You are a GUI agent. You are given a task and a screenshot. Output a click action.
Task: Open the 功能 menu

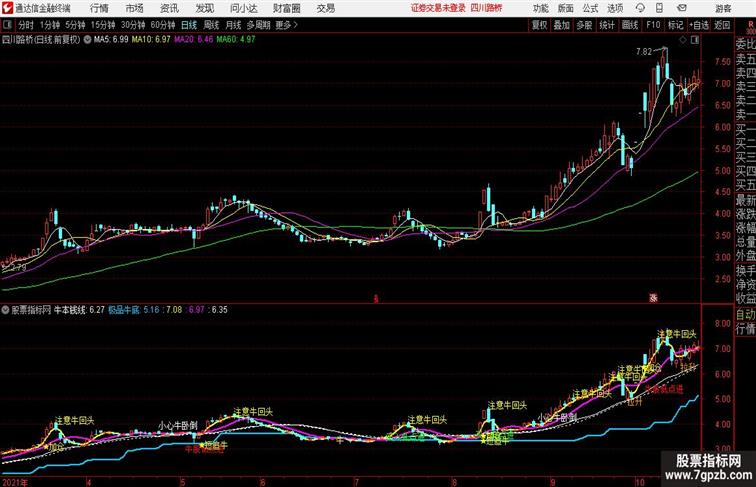click(540, 8)
